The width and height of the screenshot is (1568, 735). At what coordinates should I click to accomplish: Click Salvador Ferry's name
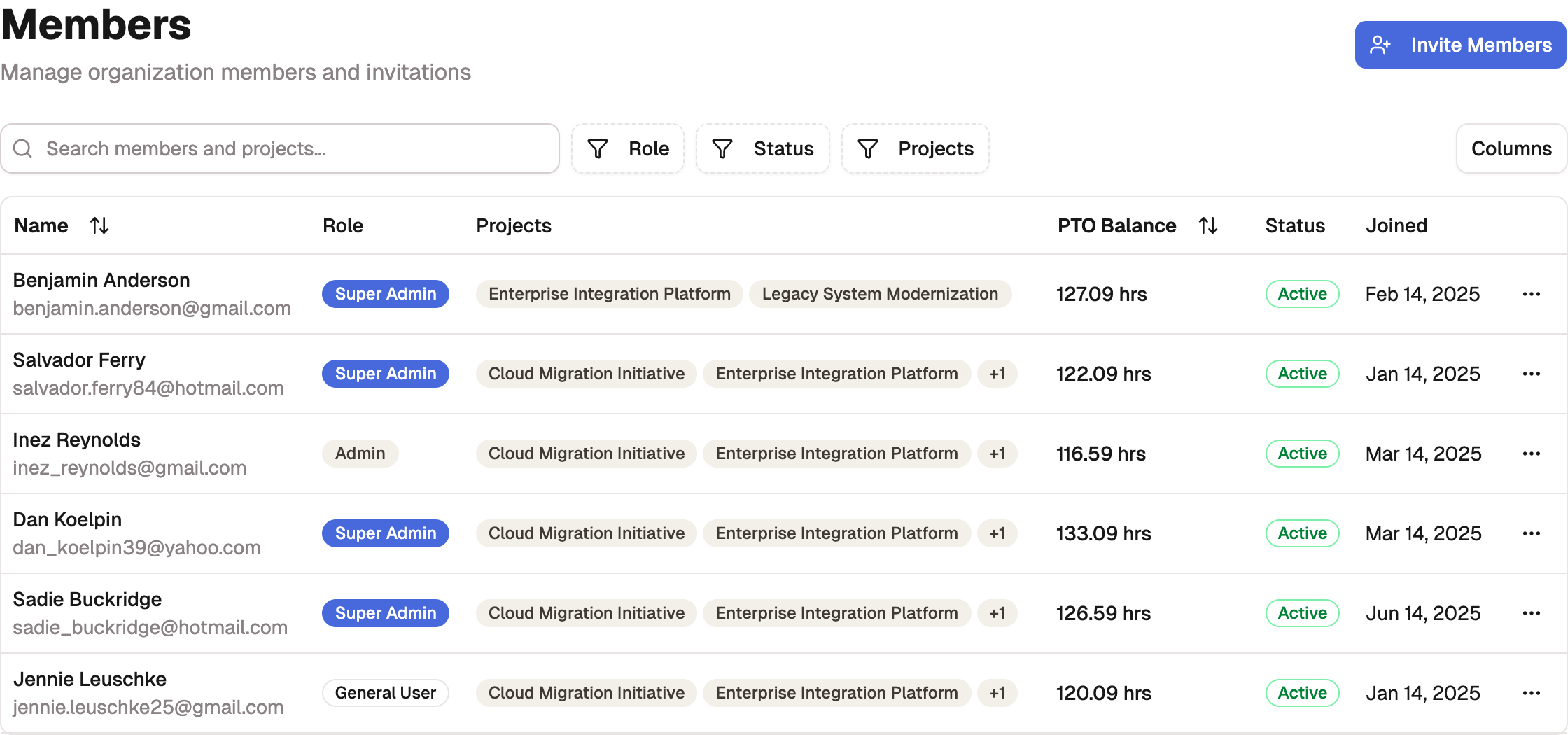pyautogui.click(x=79, y=360)
